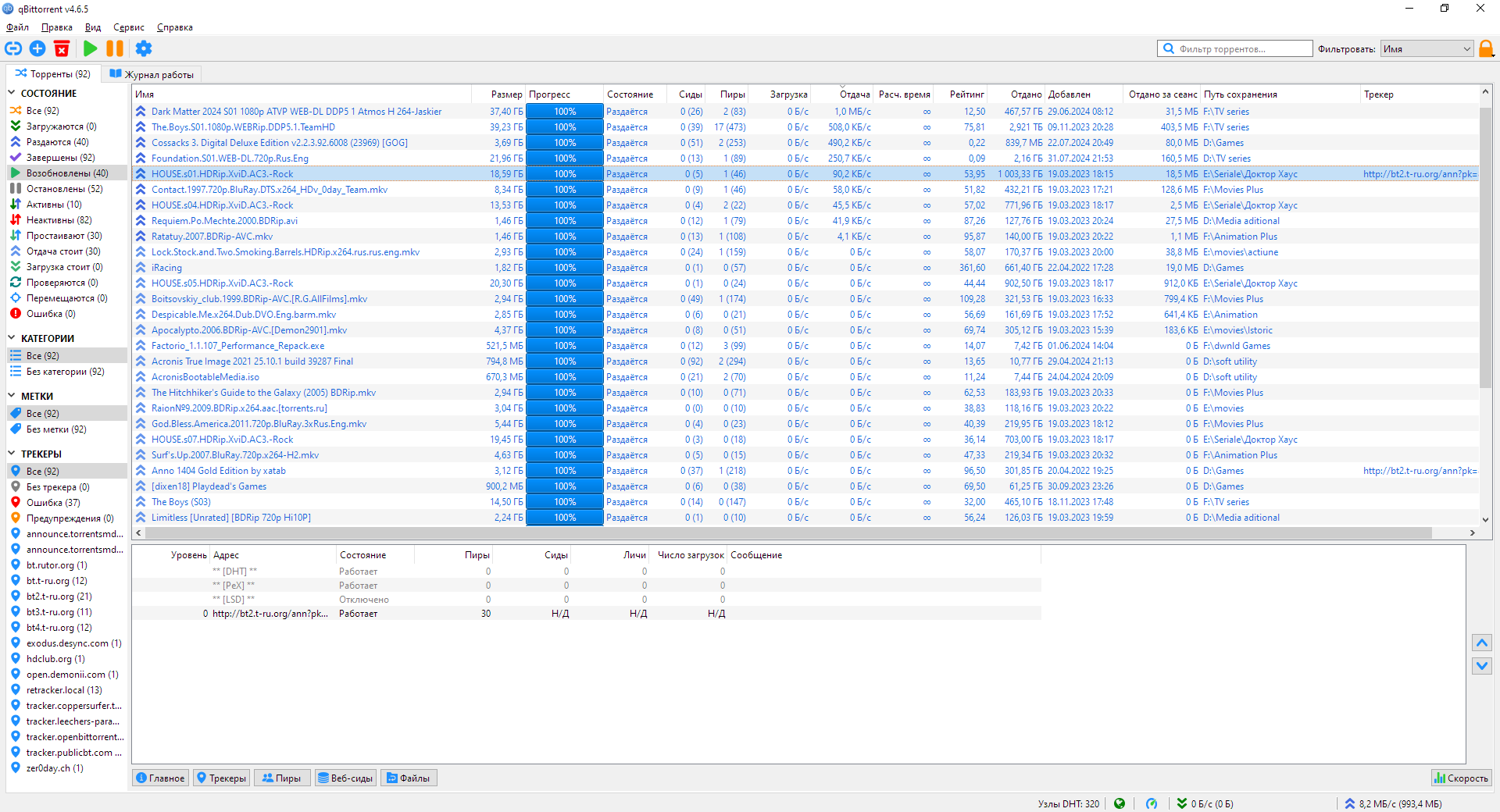Screen dimensions: 1500x812
Task: Click the Скорость button
Action: tap(1461, 778)
